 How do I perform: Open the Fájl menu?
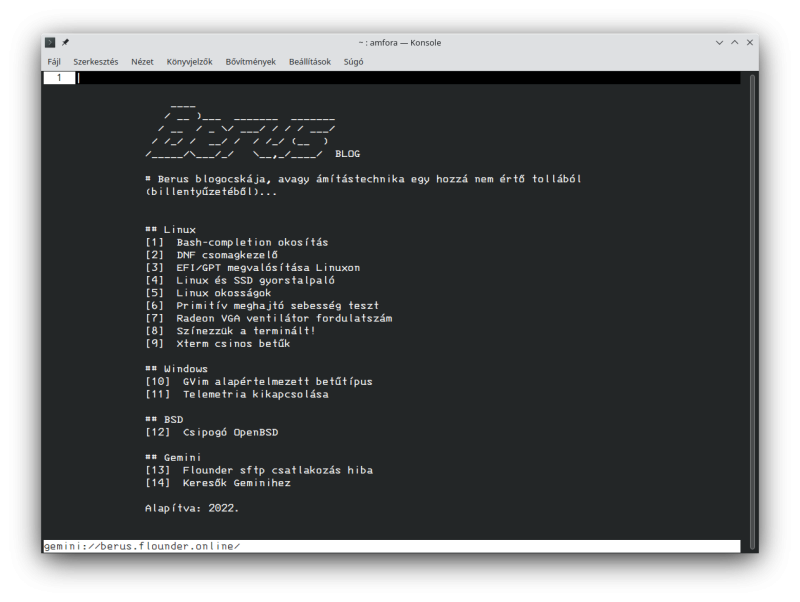pyautogui.click(x=54, y=62)
